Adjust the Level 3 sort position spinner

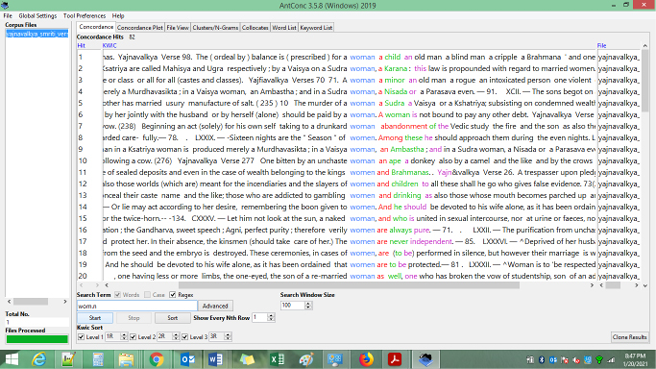click(x=228, y=336)
